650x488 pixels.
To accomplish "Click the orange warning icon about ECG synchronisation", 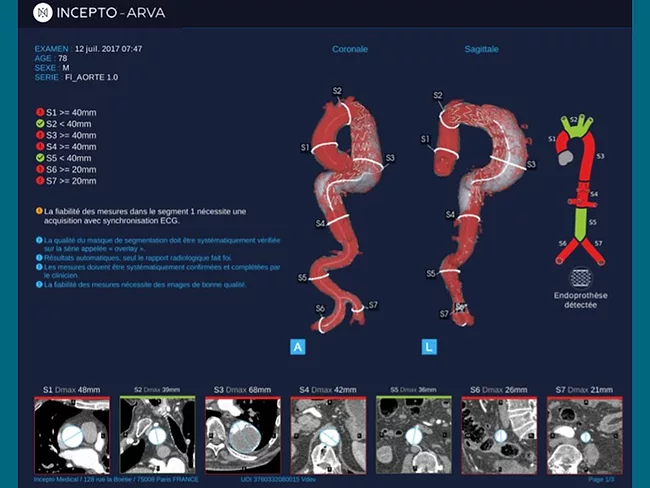I will coord(38,211).
